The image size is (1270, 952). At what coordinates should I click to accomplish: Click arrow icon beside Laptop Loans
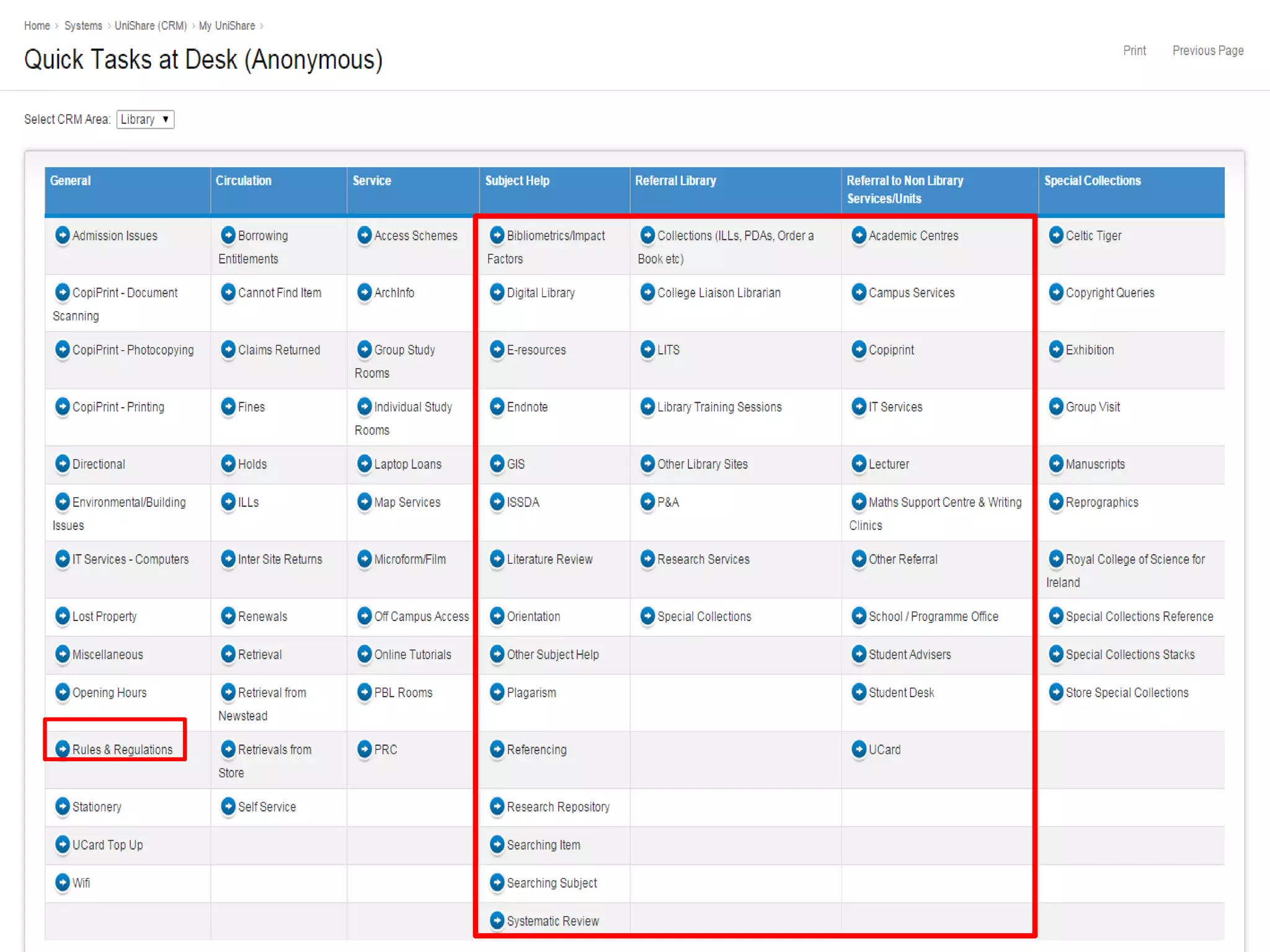(364, 464)
